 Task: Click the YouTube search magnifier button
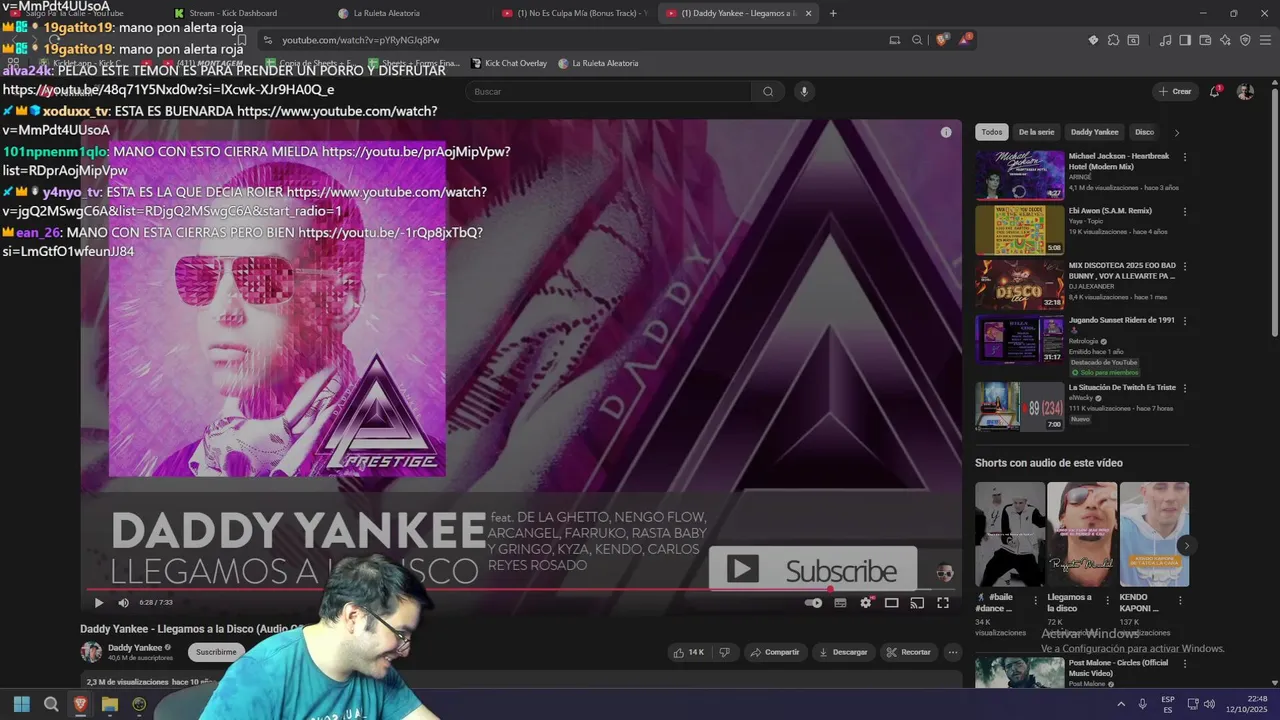pos(768,92)
